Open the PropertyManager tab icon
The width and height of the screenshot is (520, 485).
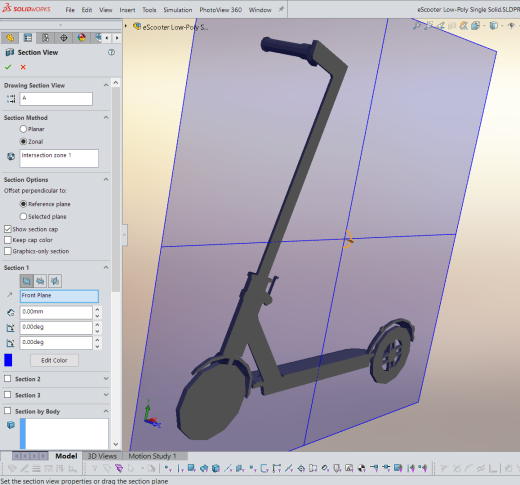(x=28, y=38)
